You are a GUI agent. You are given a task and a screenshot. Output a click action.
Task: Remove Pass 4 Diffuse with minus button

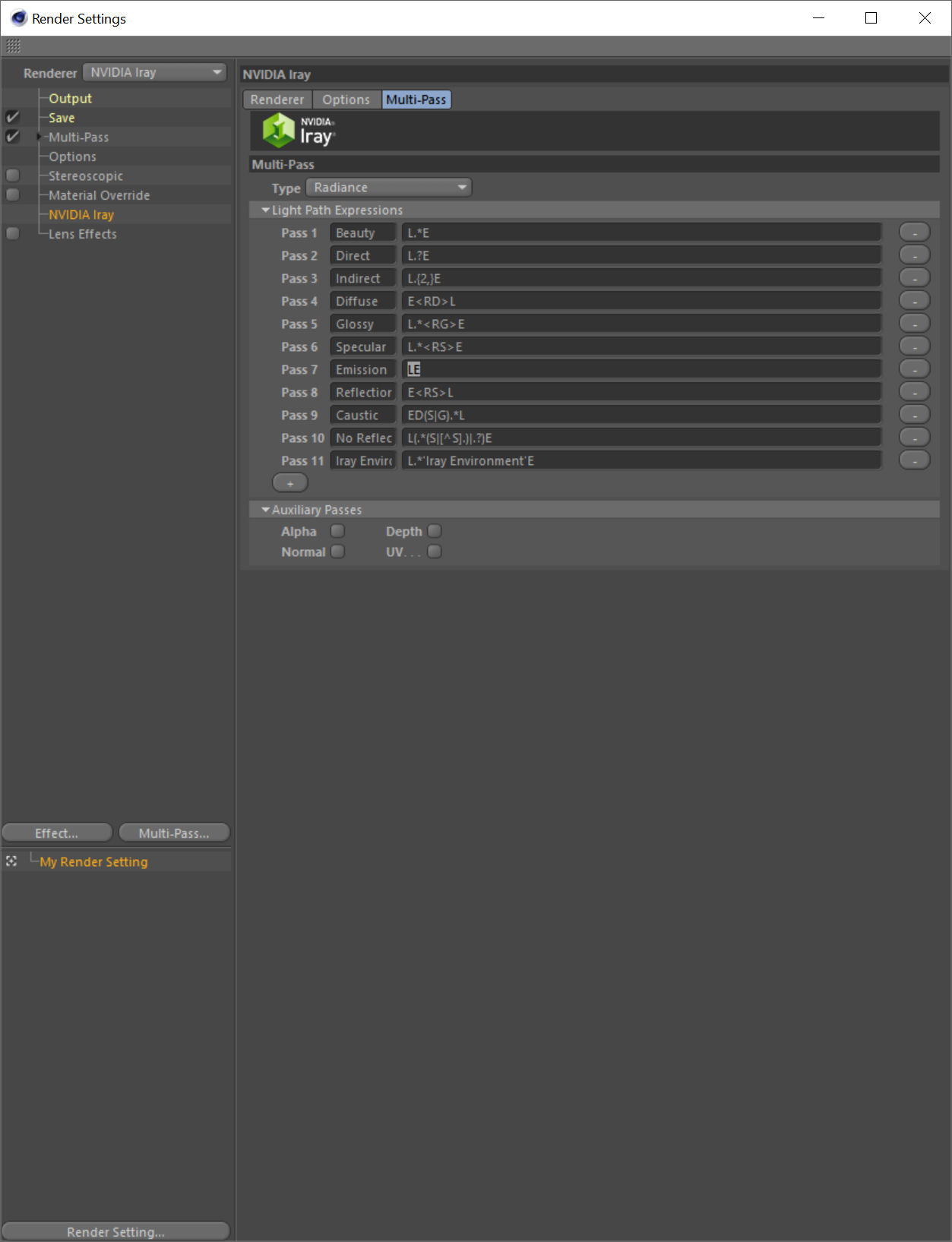point(914,301)
